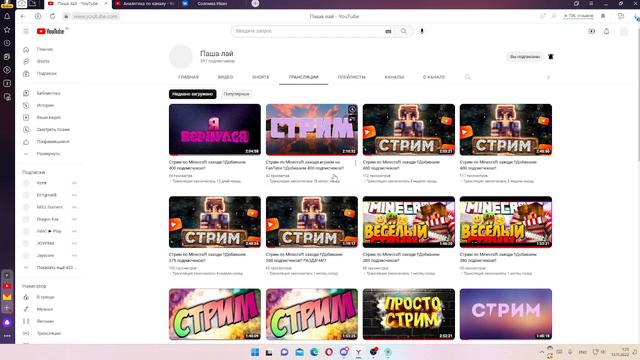
Task: Open the on-screen keyboard icon in the search box
Action: click(388, 31)
